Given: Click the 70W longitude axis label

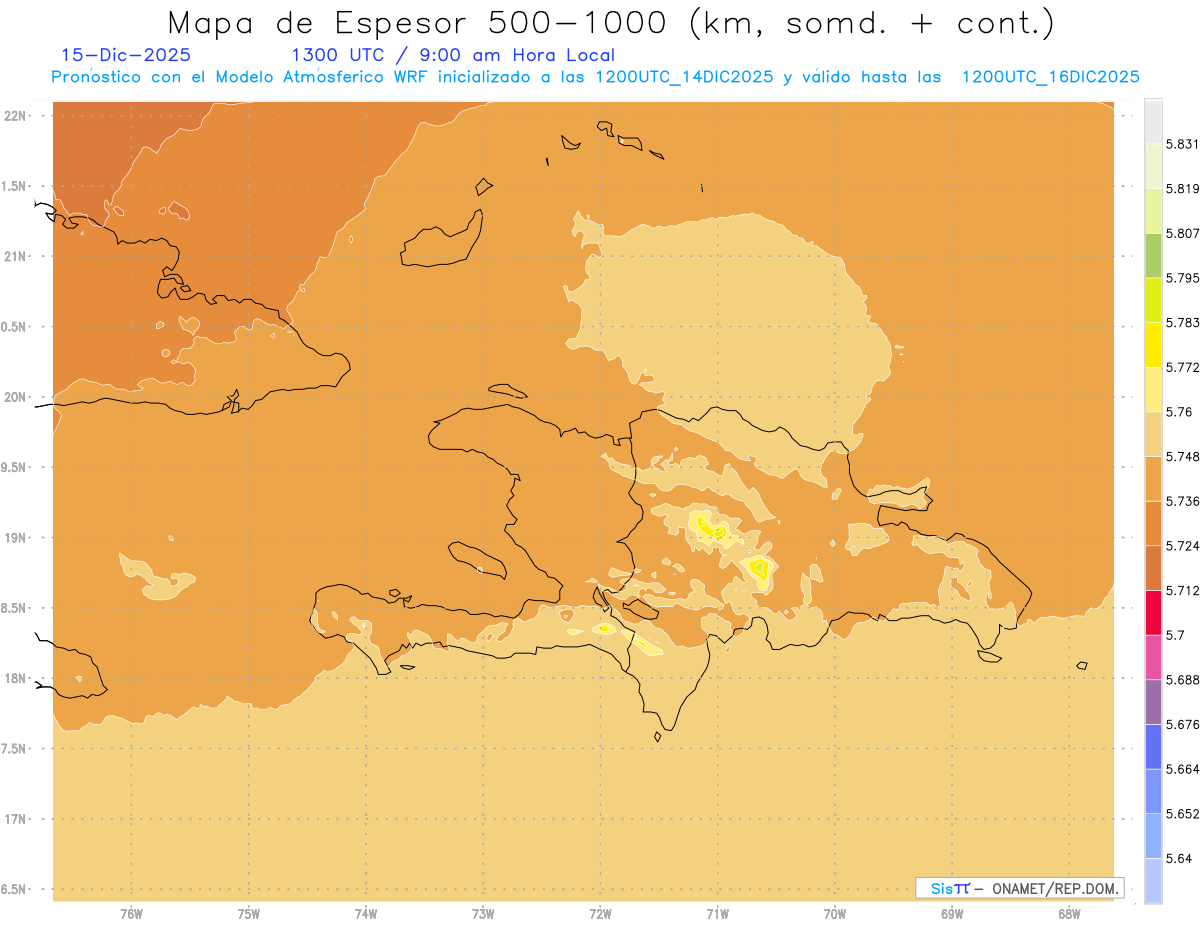Looking at the screenshot, I should 835,915.
